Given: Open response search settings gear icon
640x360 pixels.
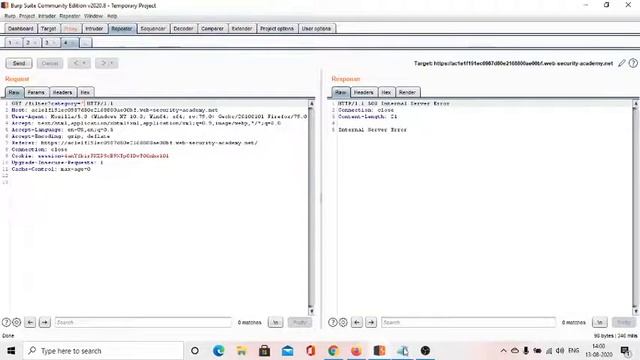Looking at the screenshot, I should 343,322.
